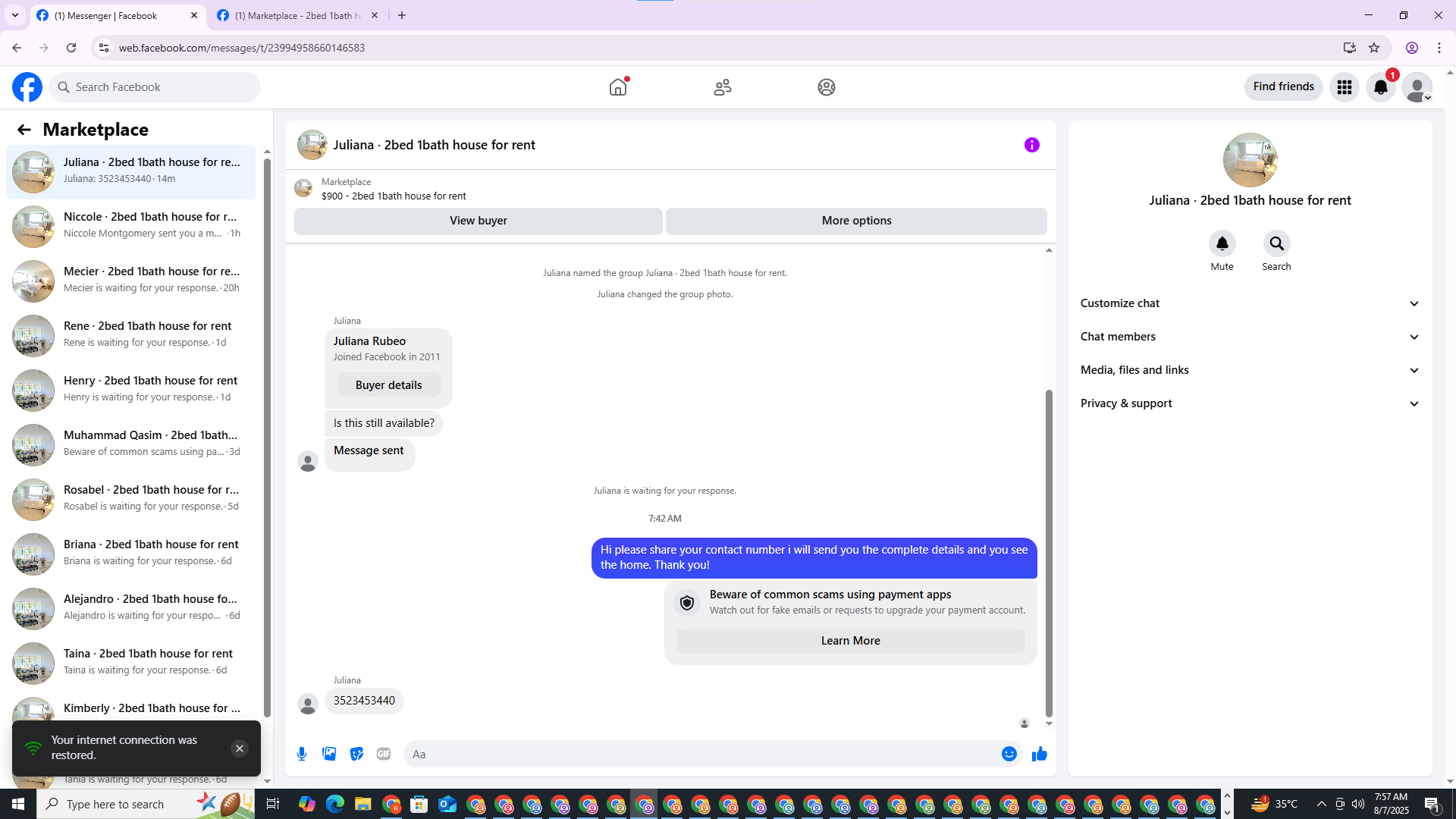Focus the message input field

701,754
